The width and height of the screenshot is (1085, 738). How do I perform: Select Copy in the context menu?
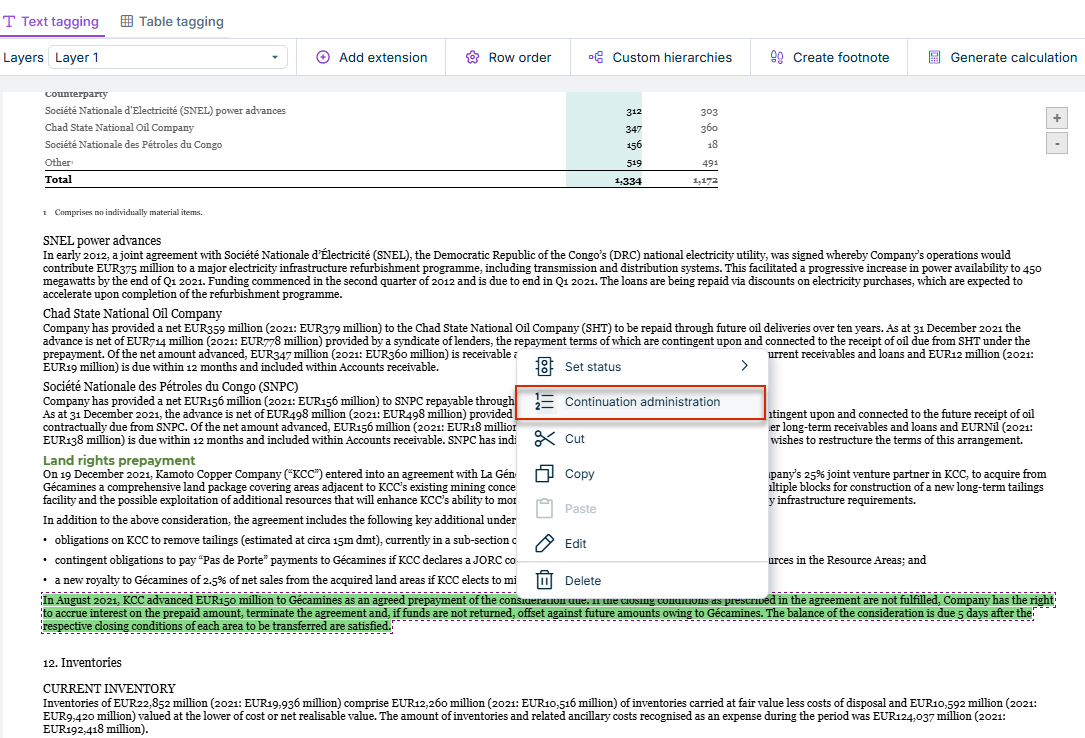642,474
